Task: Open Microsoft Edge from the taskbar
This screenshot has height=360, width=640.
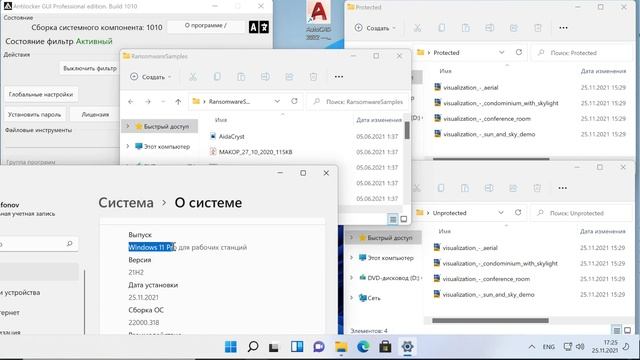Action: [x=363, y=347]
